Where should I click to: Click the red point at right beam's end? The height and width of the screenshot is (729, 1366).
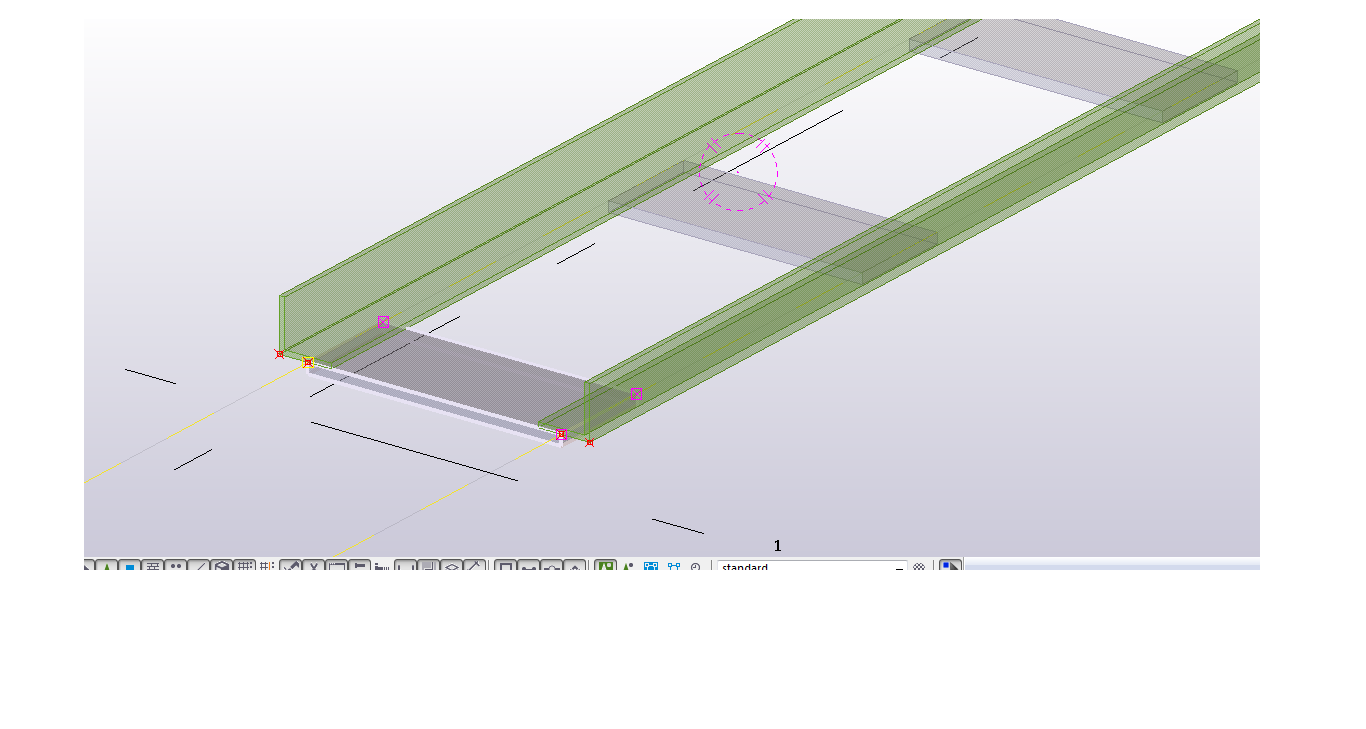[590, 442]
